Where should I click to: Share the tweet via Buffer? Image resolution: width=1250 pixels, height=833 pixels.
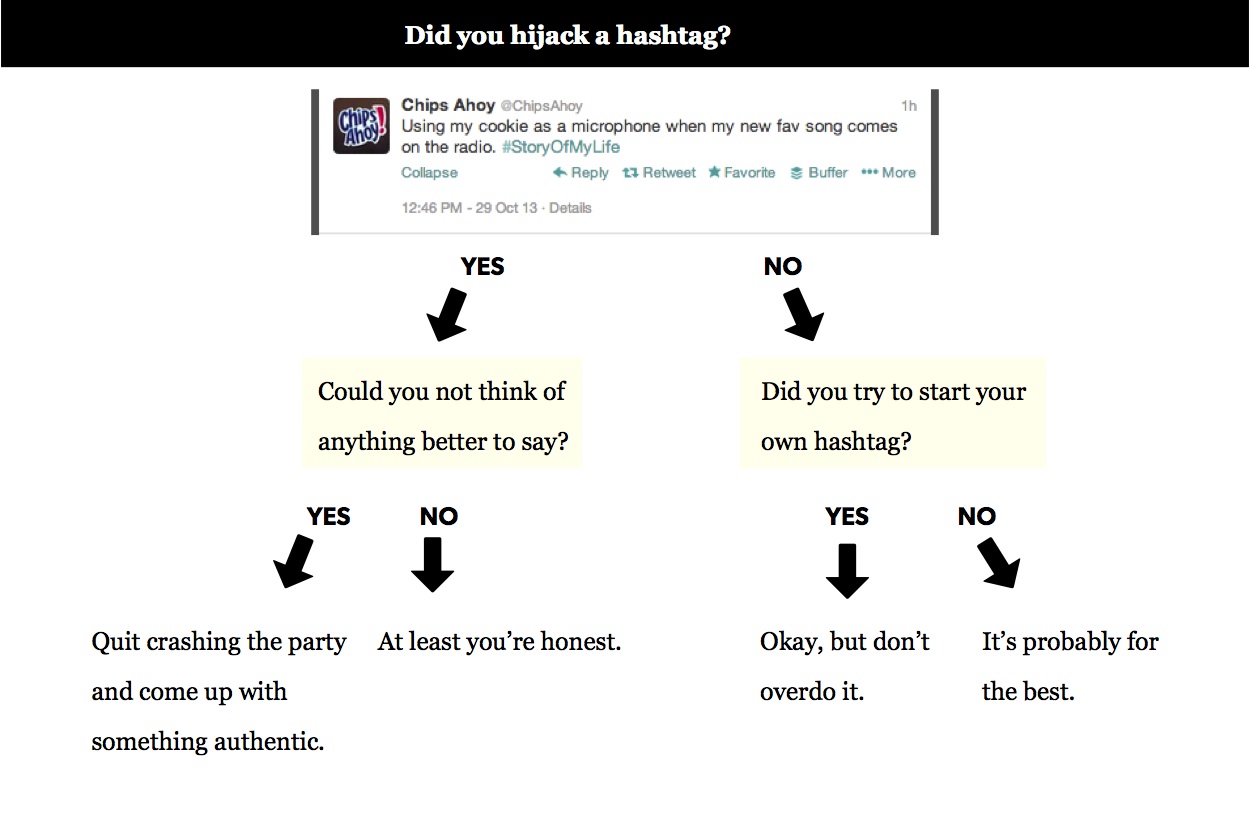click(818, 173)
